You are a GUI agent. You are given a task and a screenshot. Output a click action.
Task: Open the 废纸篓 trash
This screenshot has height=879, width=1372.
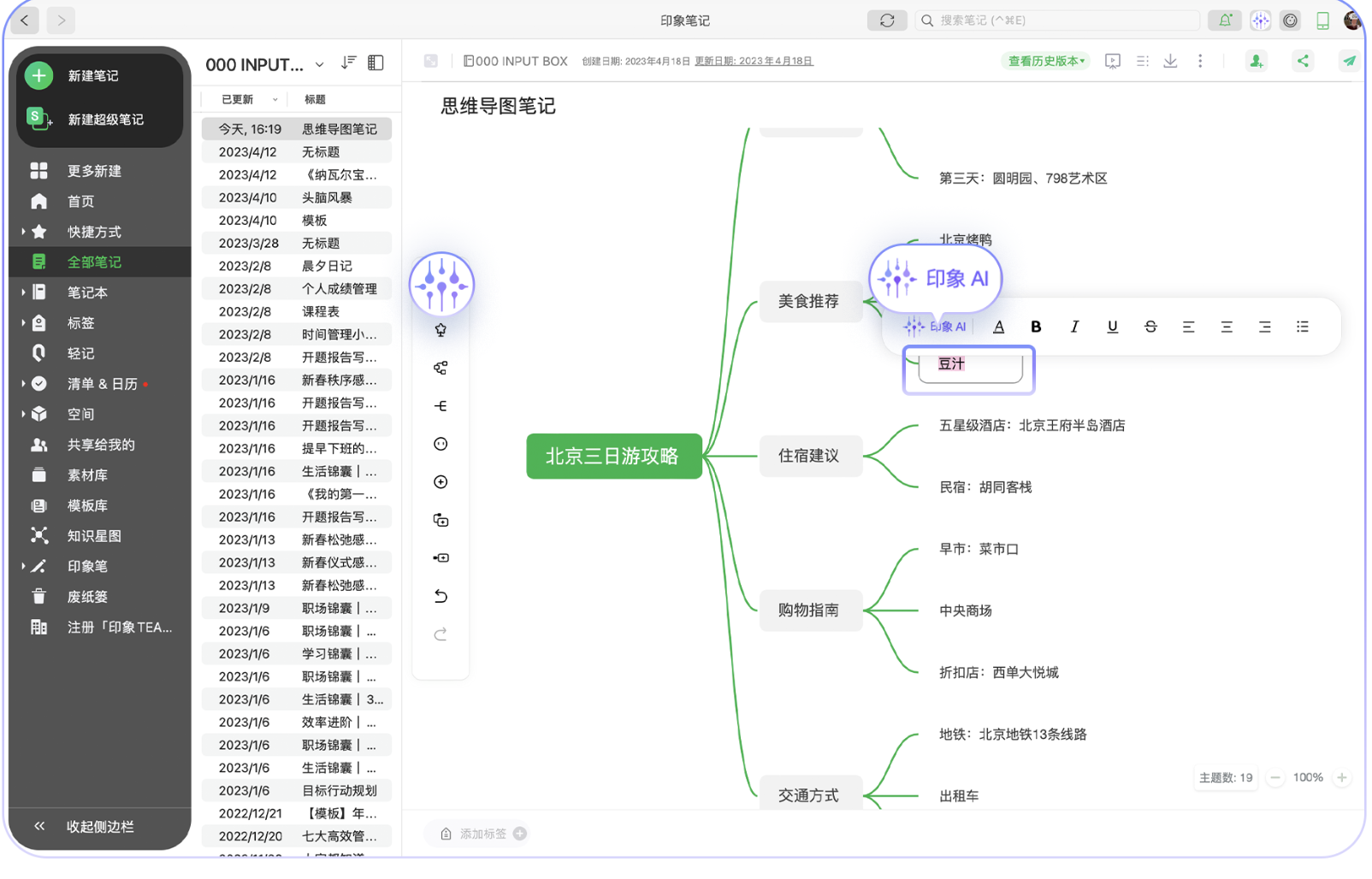[x=87, y=597]
